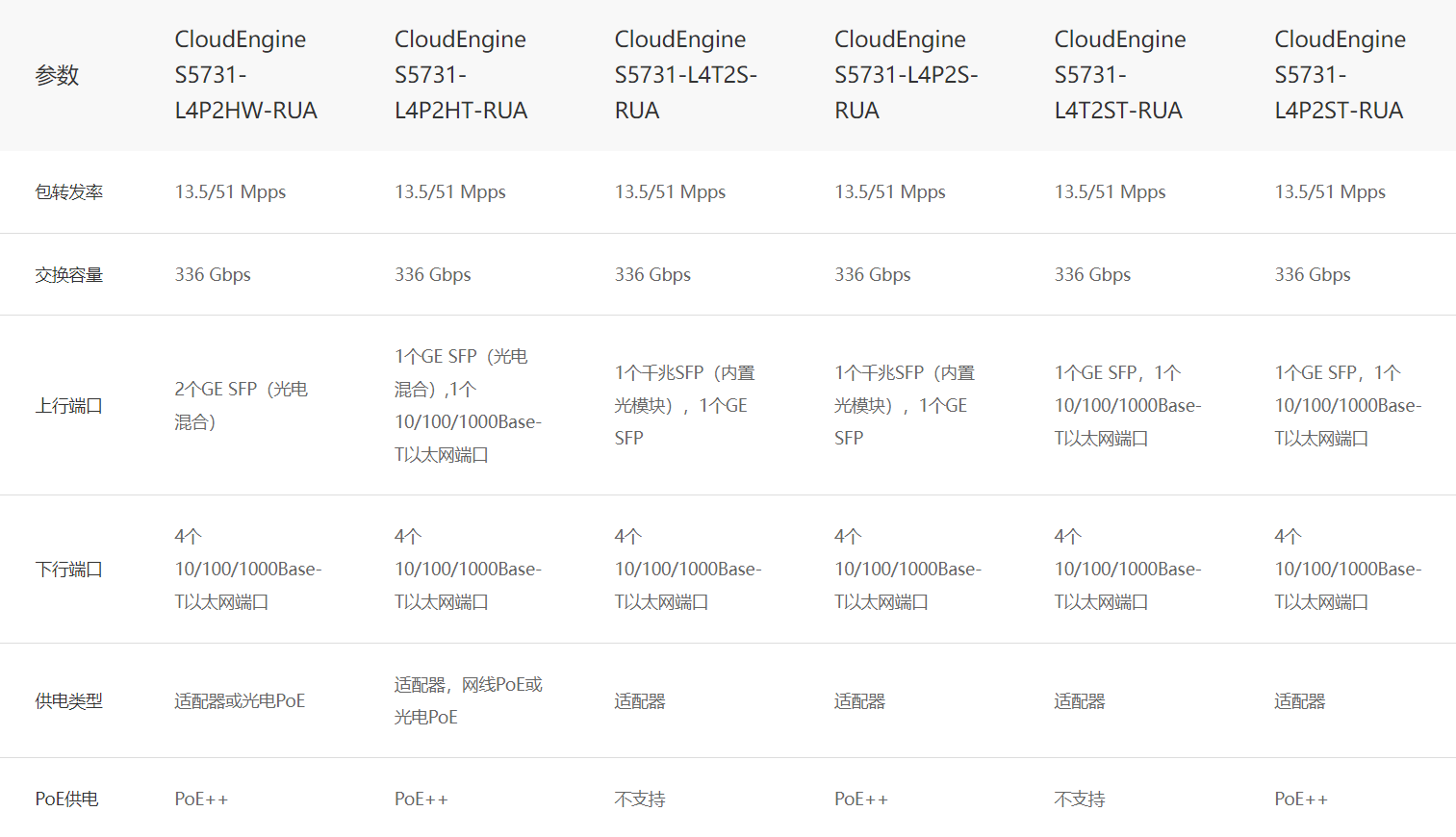Click the 交换容量 row label

pos(68,275)
